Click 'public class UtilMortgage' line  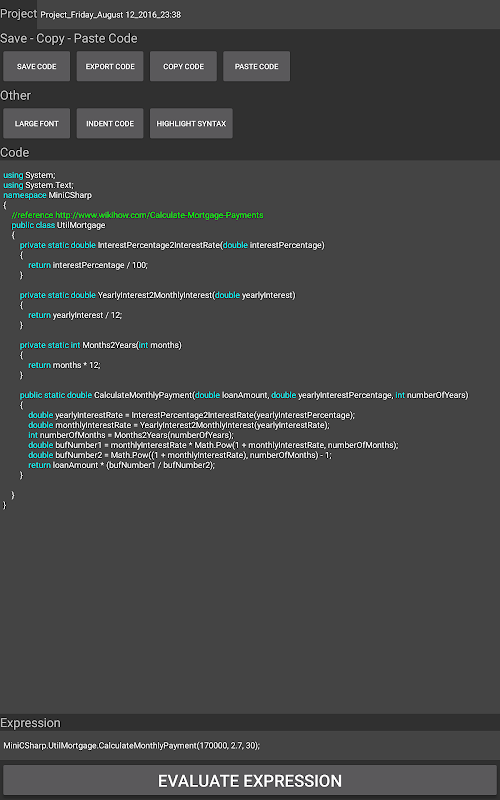(58, 225)
